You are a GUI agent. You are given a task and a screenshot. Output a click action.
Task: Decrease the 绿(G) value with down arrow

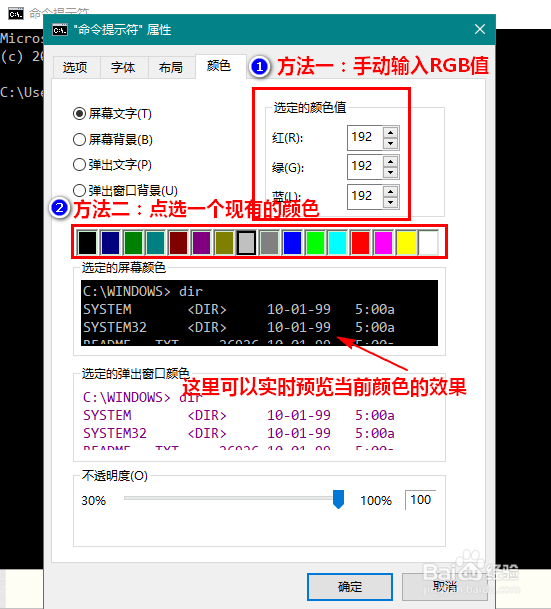click(390, 173)
